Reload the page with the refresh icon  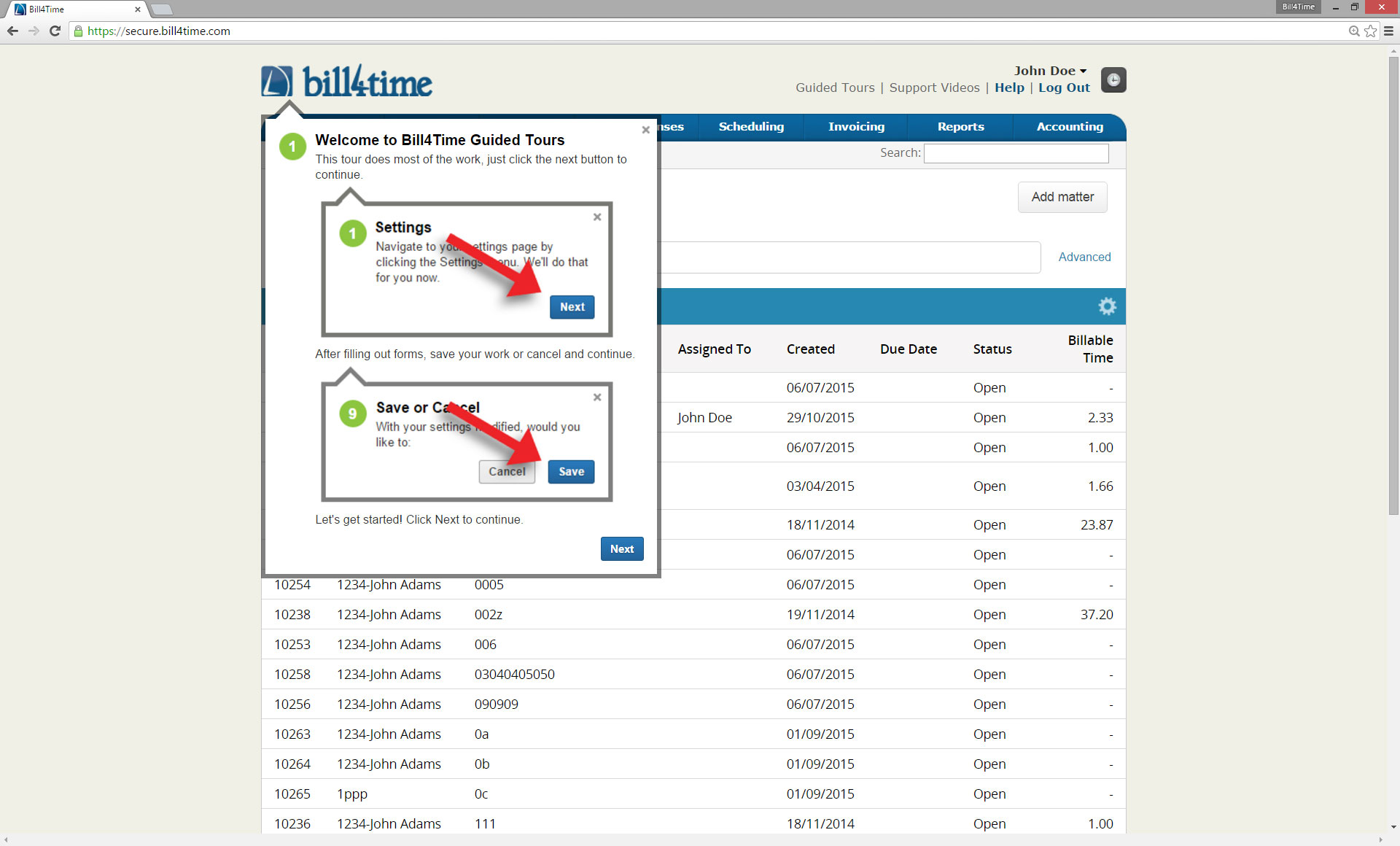pyautogui.click(x=55, y=31)
